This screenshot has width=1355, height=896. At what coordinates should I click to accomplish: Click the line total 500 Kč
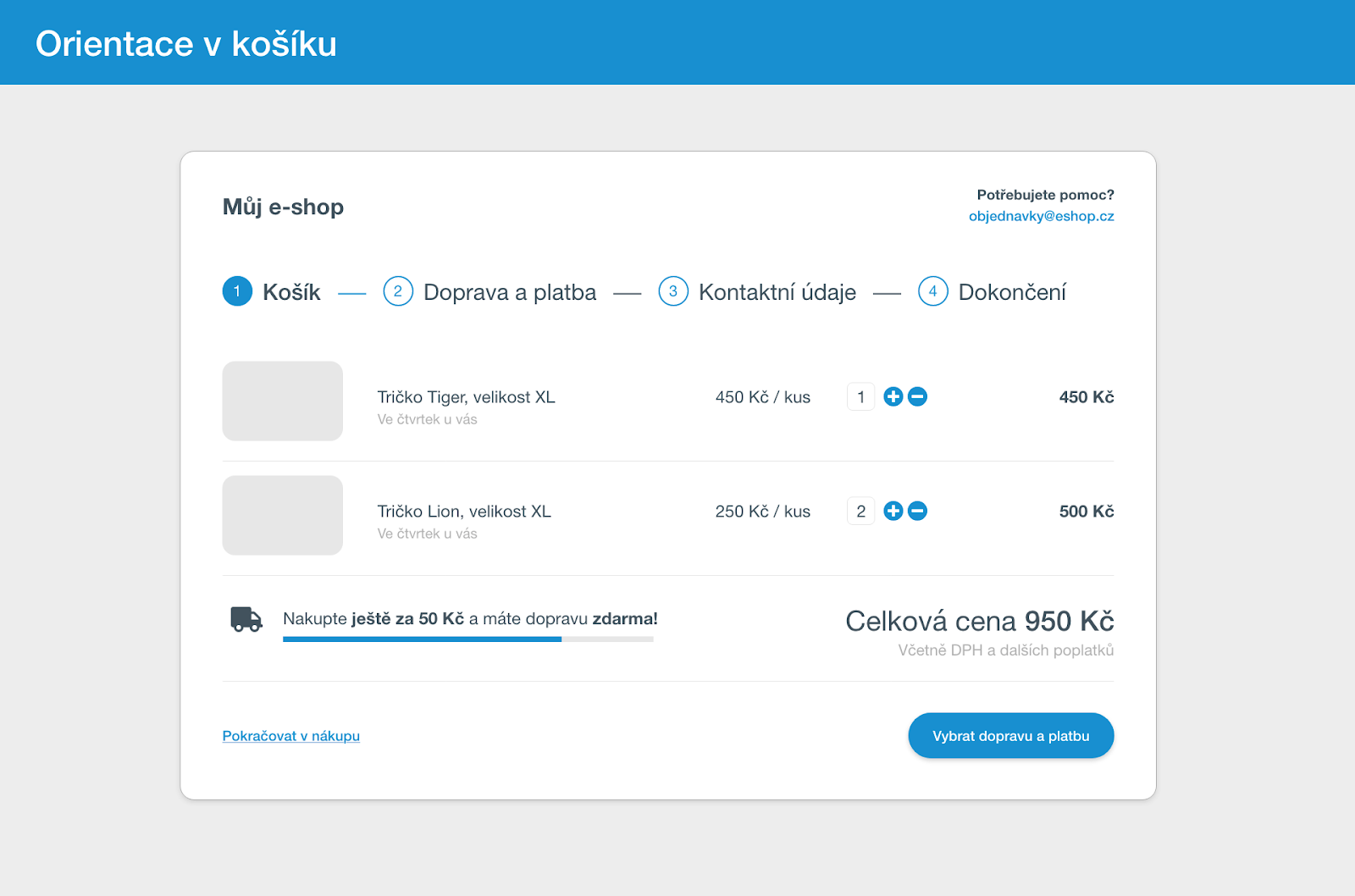(1087, 512)
